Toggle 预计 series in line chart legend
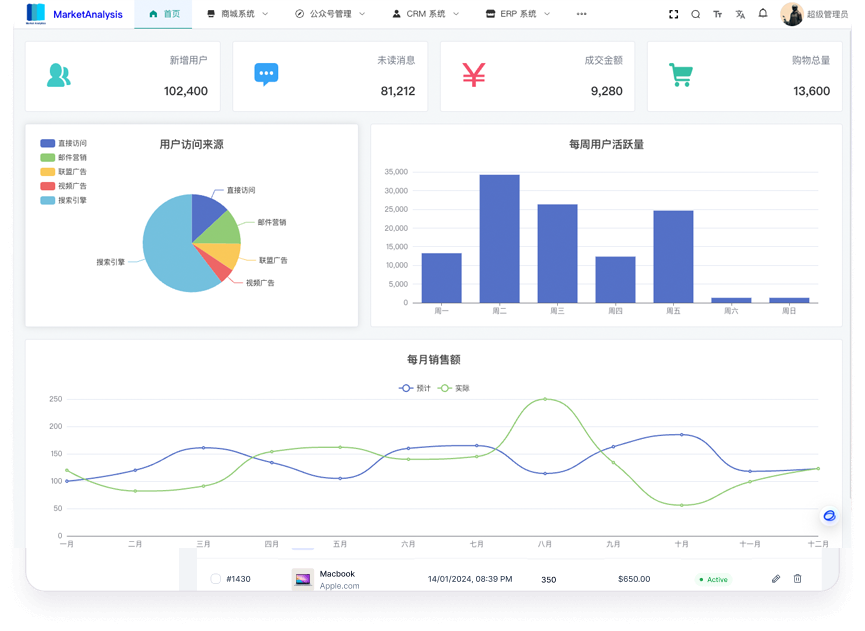 click(x=414, y=388)
